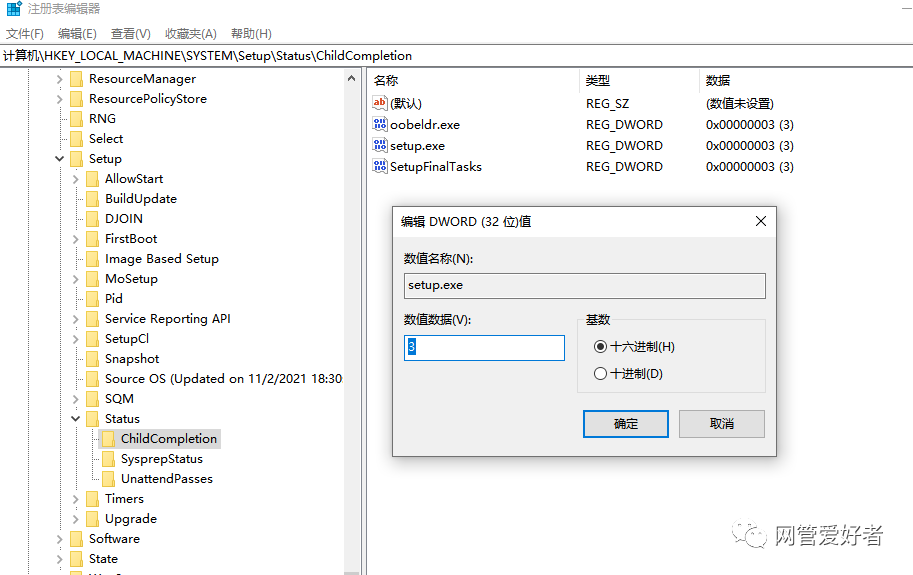Click the Service Reporting API key label
The height and width of the screenshot is (575, 913).
tap(168, 319)
